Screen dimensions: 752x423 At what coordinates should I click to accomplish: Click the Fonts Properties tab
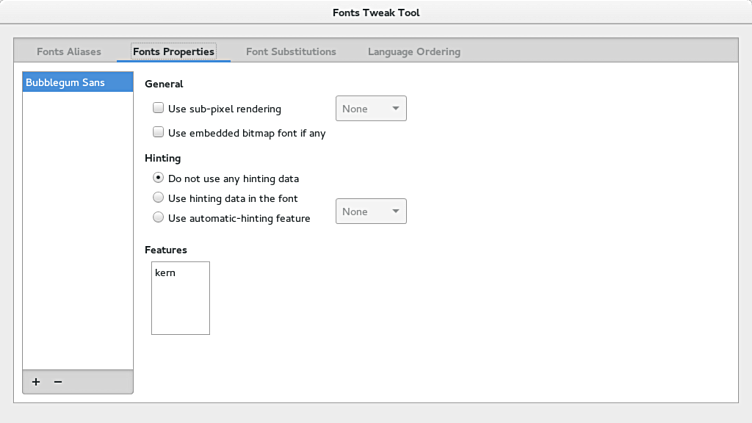click(x=173, y=51)
